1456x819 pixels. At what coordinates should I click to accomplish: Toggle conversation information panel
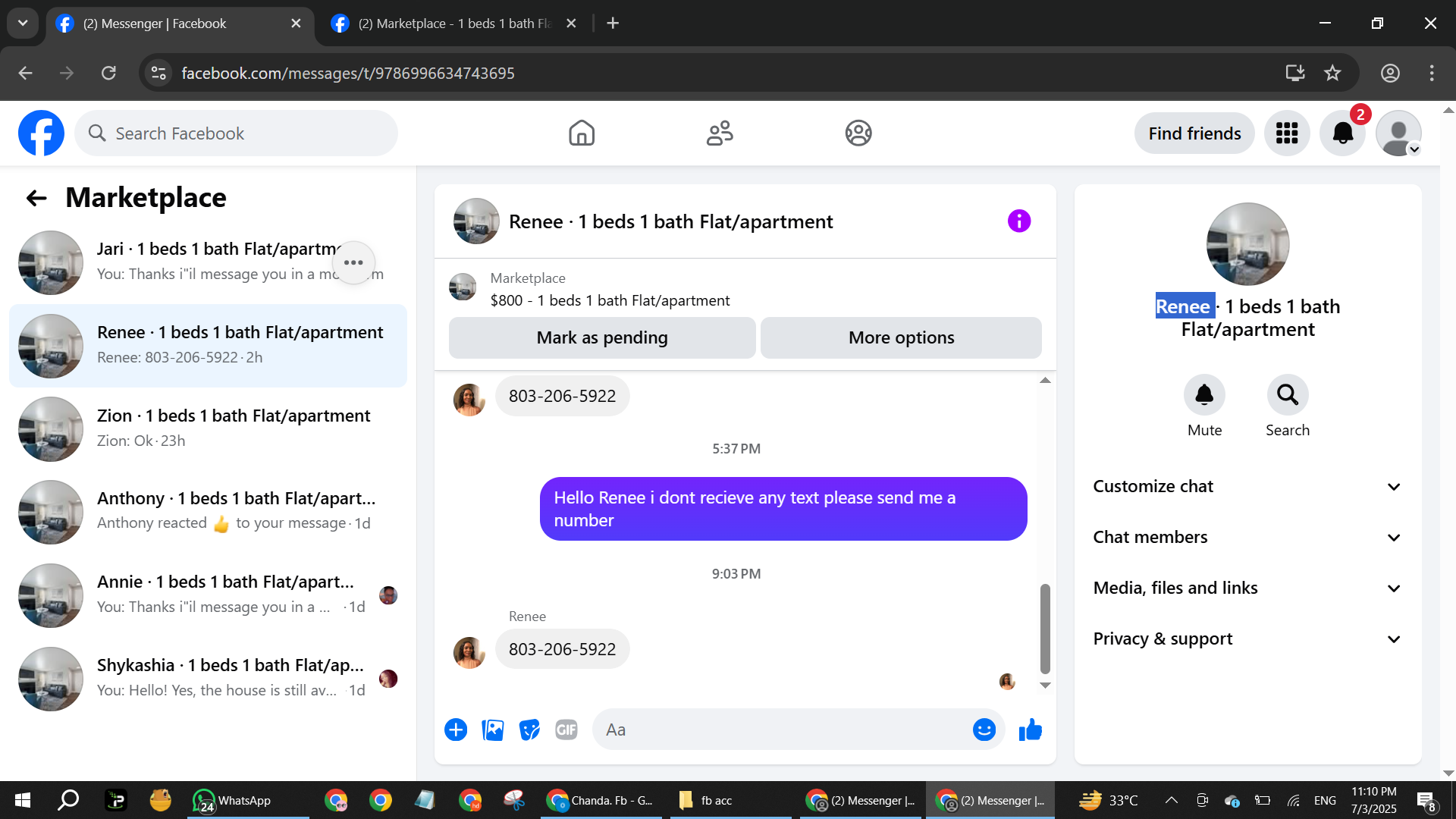pos(1018,221)
